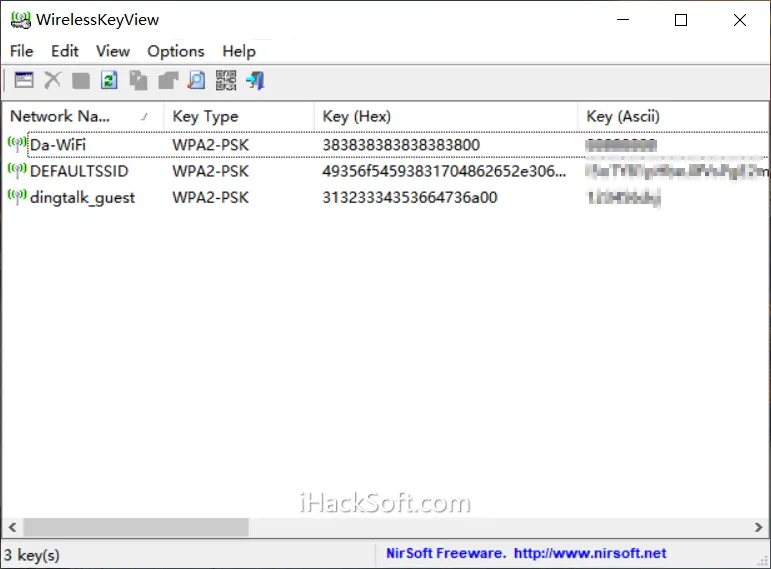The image size is (771, 569).
Task: Sort by the Key (Ascii) column header
Action: [674, 116]
